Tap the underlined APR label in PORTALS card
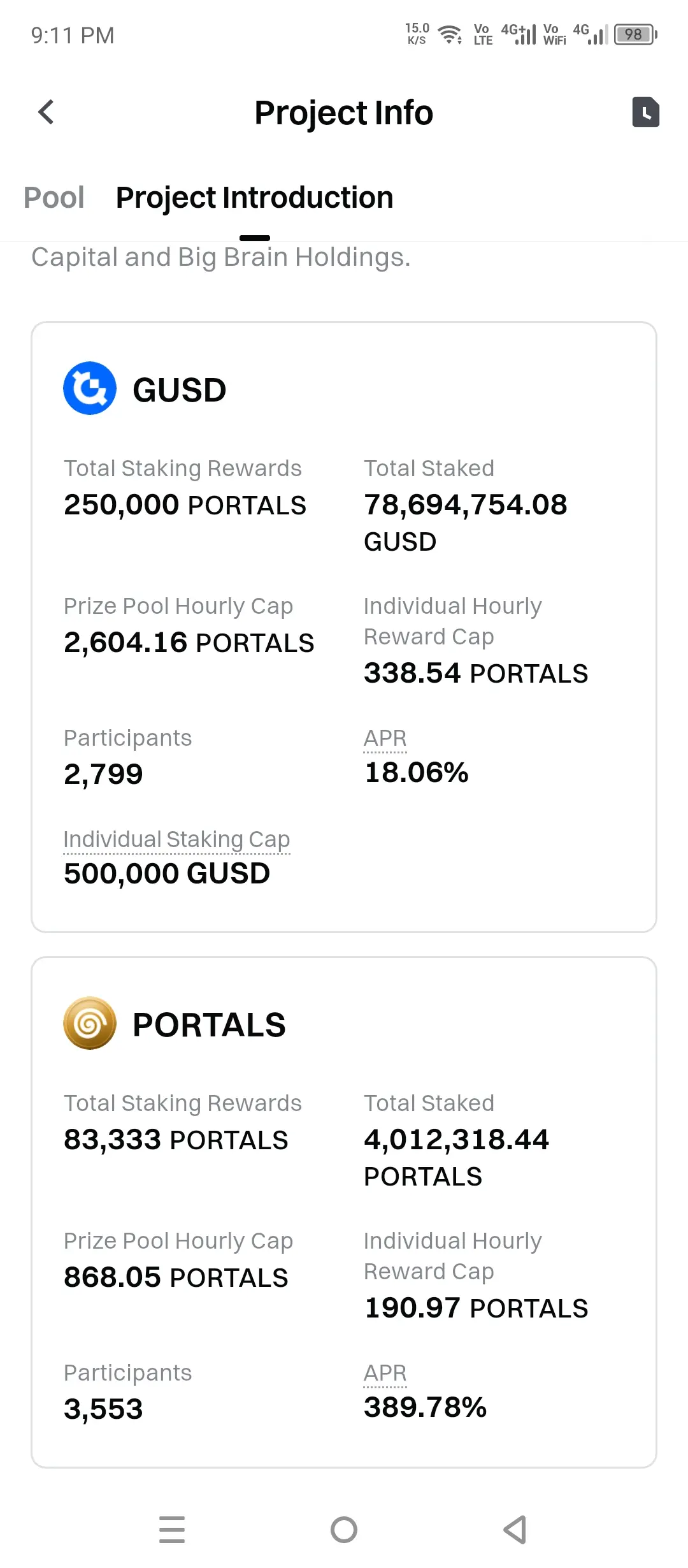 pos(385,1373)
